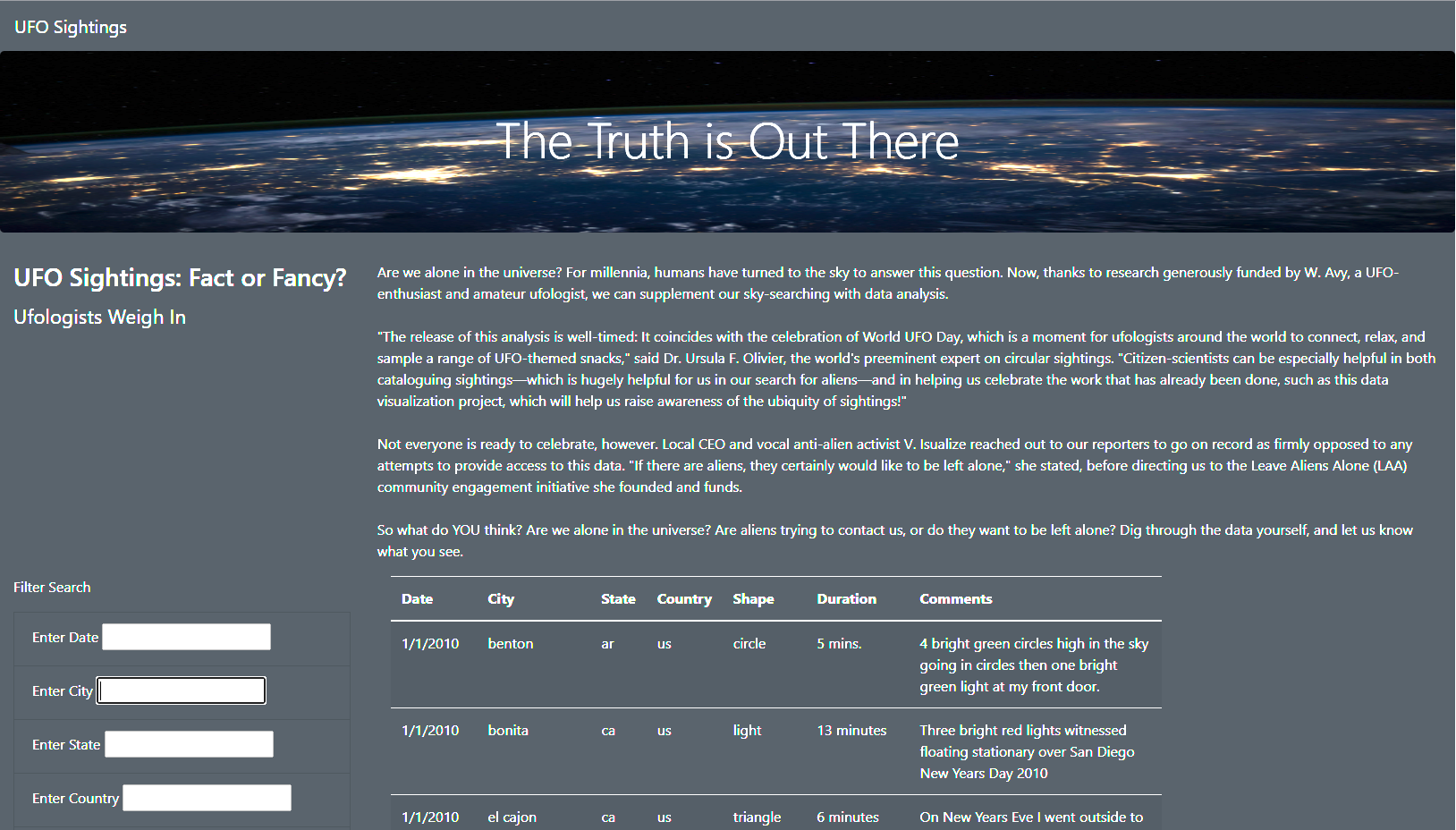Click the Filter Search heading
The image size is (1456, 830).
pos(51,587)
